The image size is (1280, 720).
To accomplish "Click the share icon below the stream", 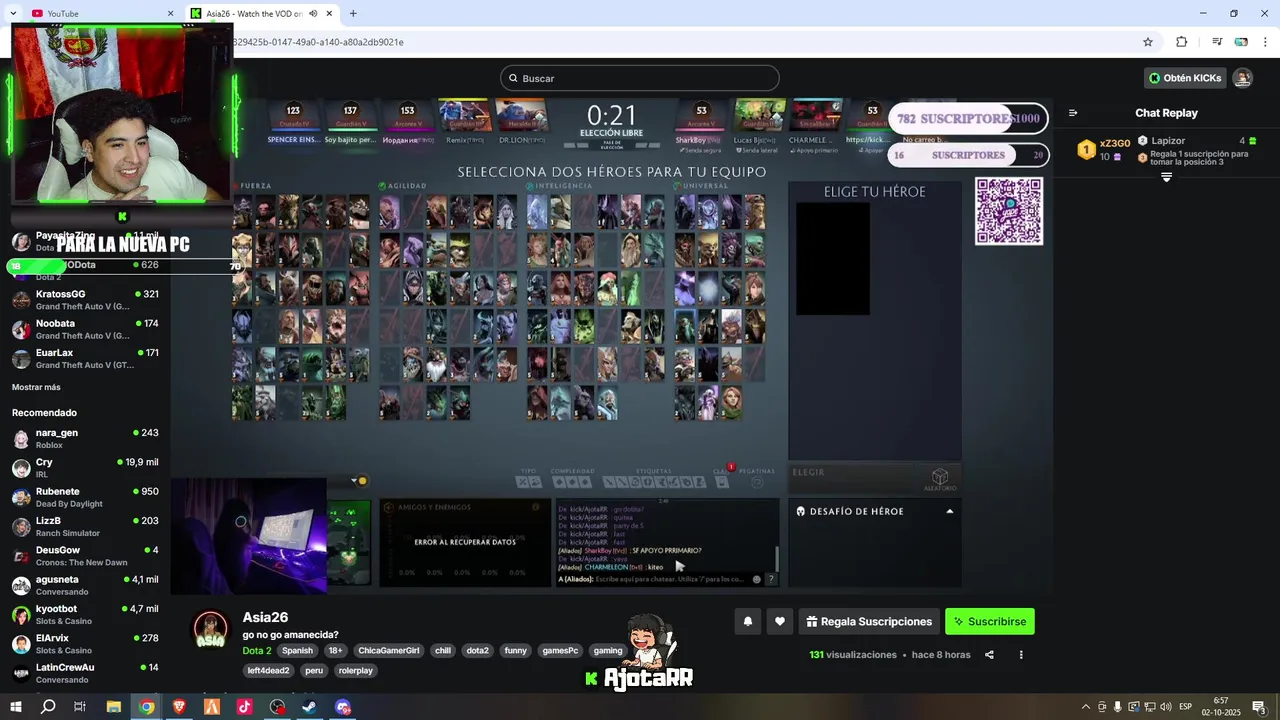I will (989, 655).
